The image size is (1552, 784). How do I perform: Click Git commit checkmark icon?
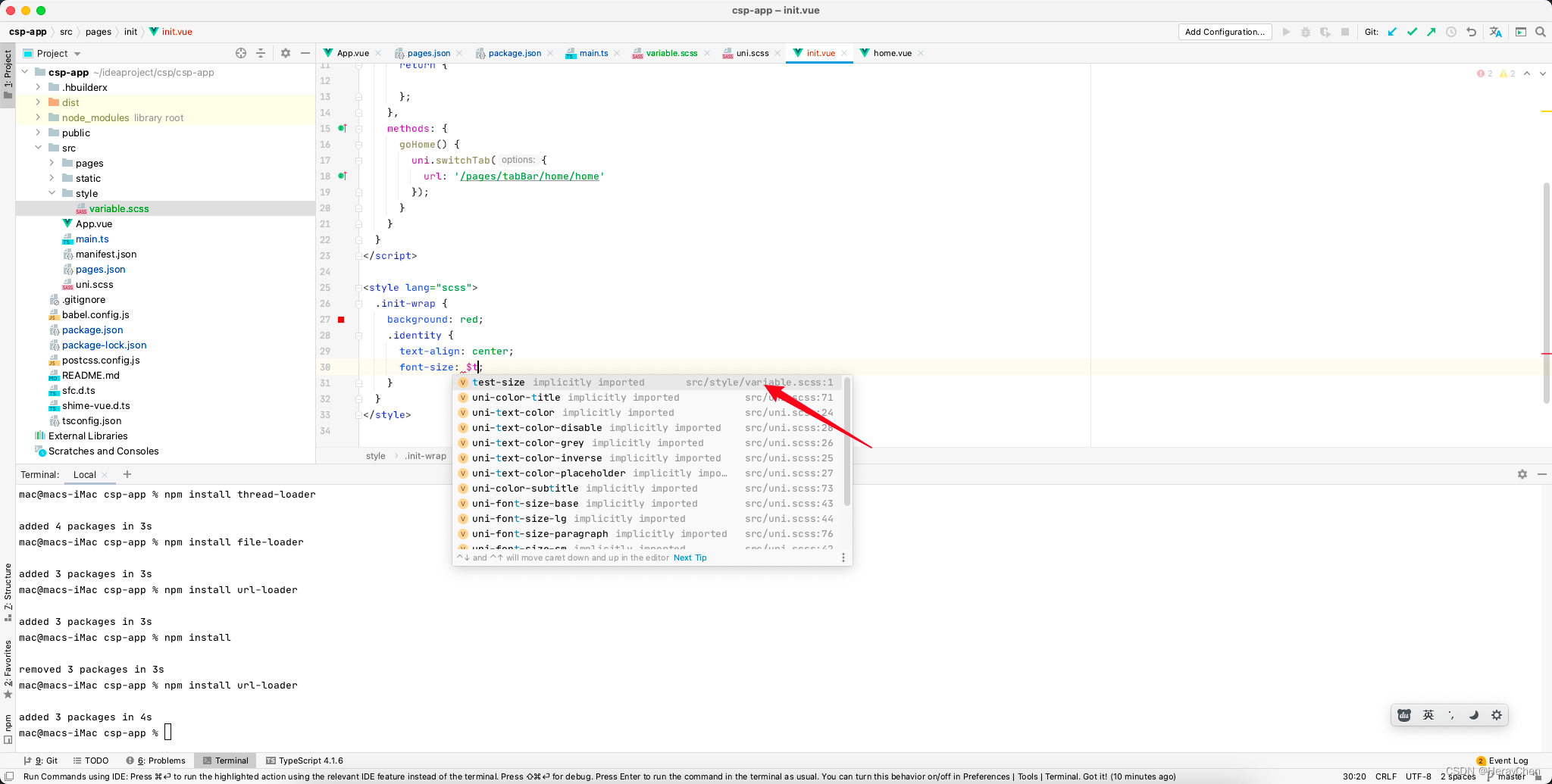pos(1412,32)
